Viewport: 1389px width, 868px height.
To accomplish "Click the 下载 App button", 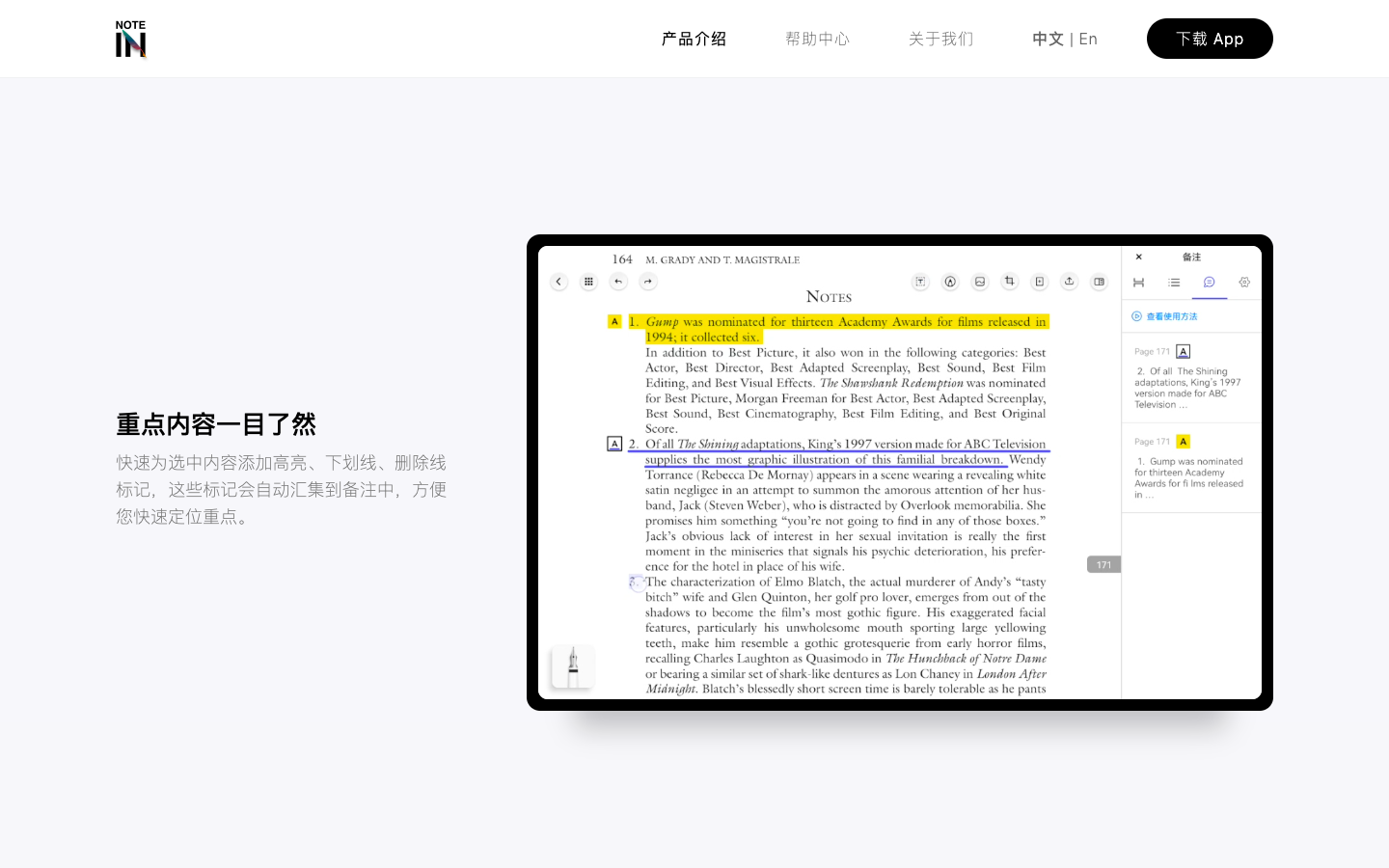I will tap(1210, 39).
